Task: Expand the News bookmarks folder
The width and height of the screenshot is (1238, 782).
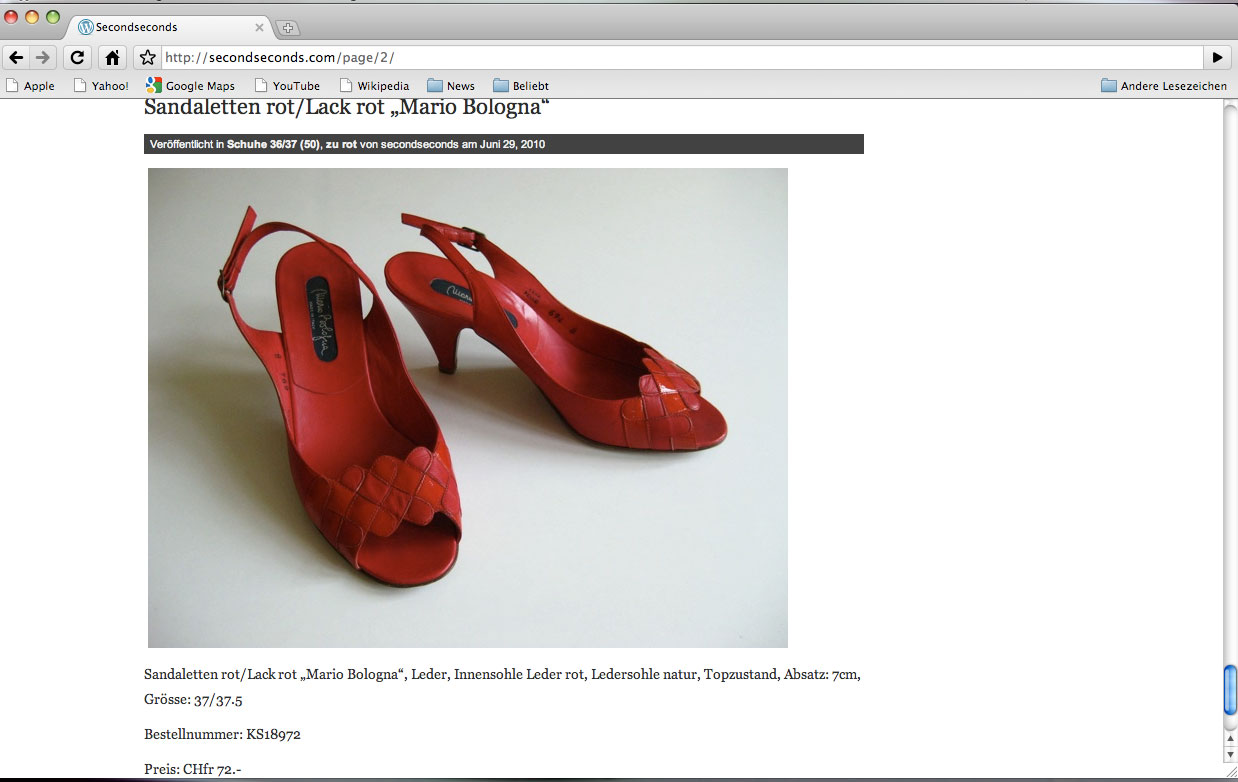Action: [451, 86]
